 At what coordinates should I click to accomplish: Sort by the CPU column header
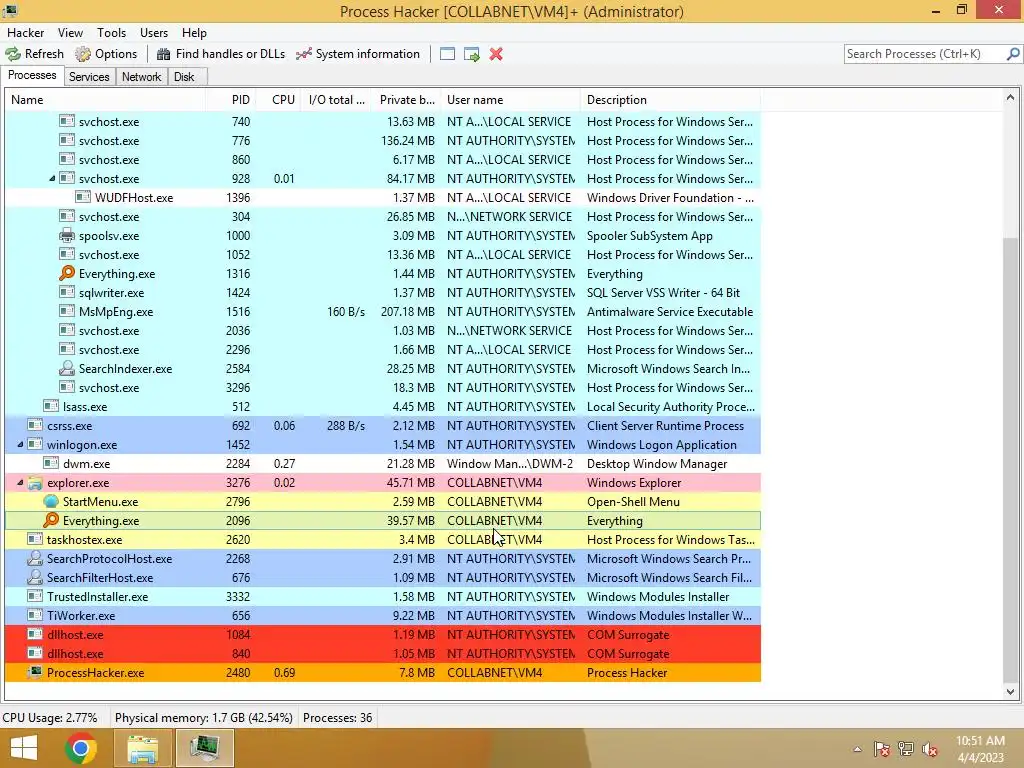tap(278, 100)
